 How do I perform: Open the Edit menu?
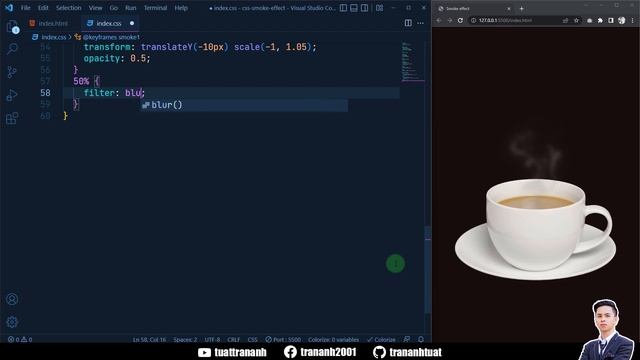pos(43,8)
